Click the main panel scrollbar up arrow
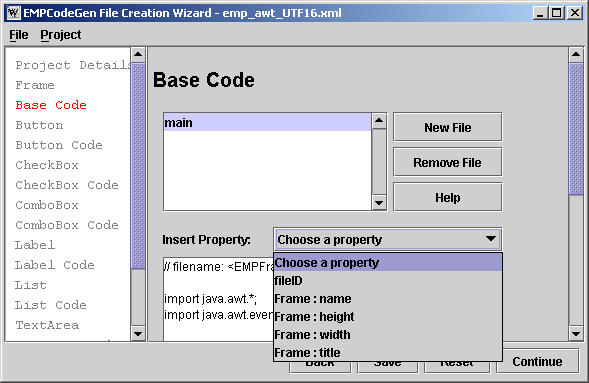Viewport: 589px width, 383px height. tap(575, 54)
